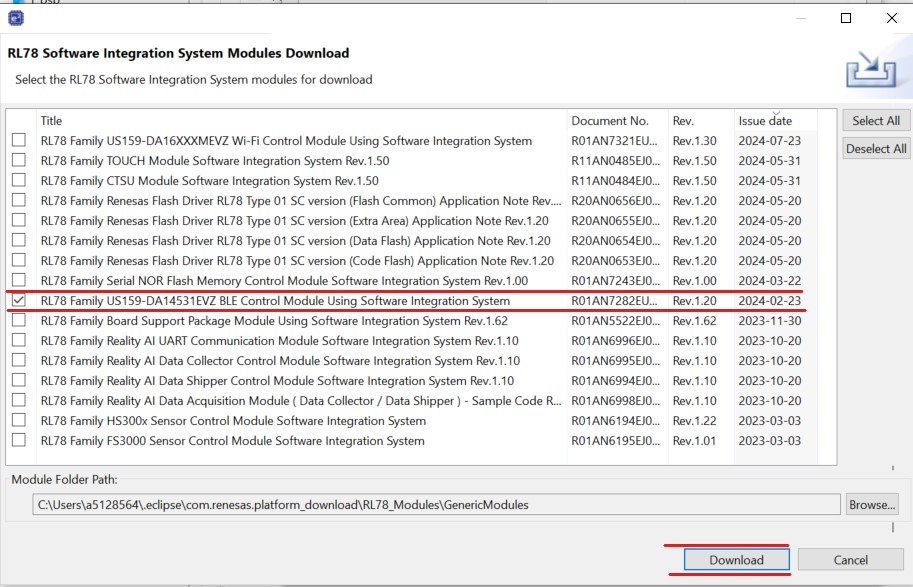Toggle sort on Issue date column header
Screen dimensions: 913x587
pyautogui.click(x=776, y=121)
